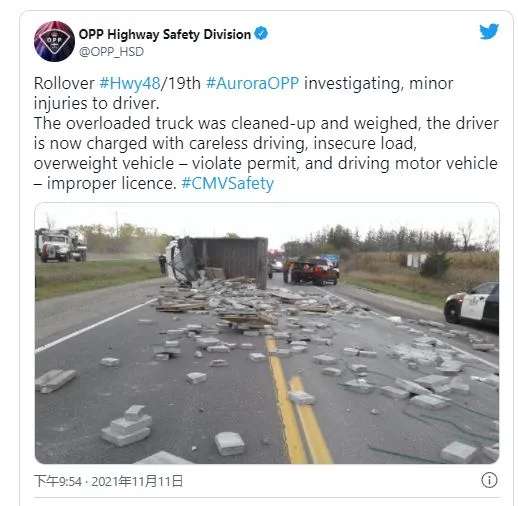518x506 pixels.
Task: Open OPP Highway Safety Division profile name
Action: pos(165,34)
